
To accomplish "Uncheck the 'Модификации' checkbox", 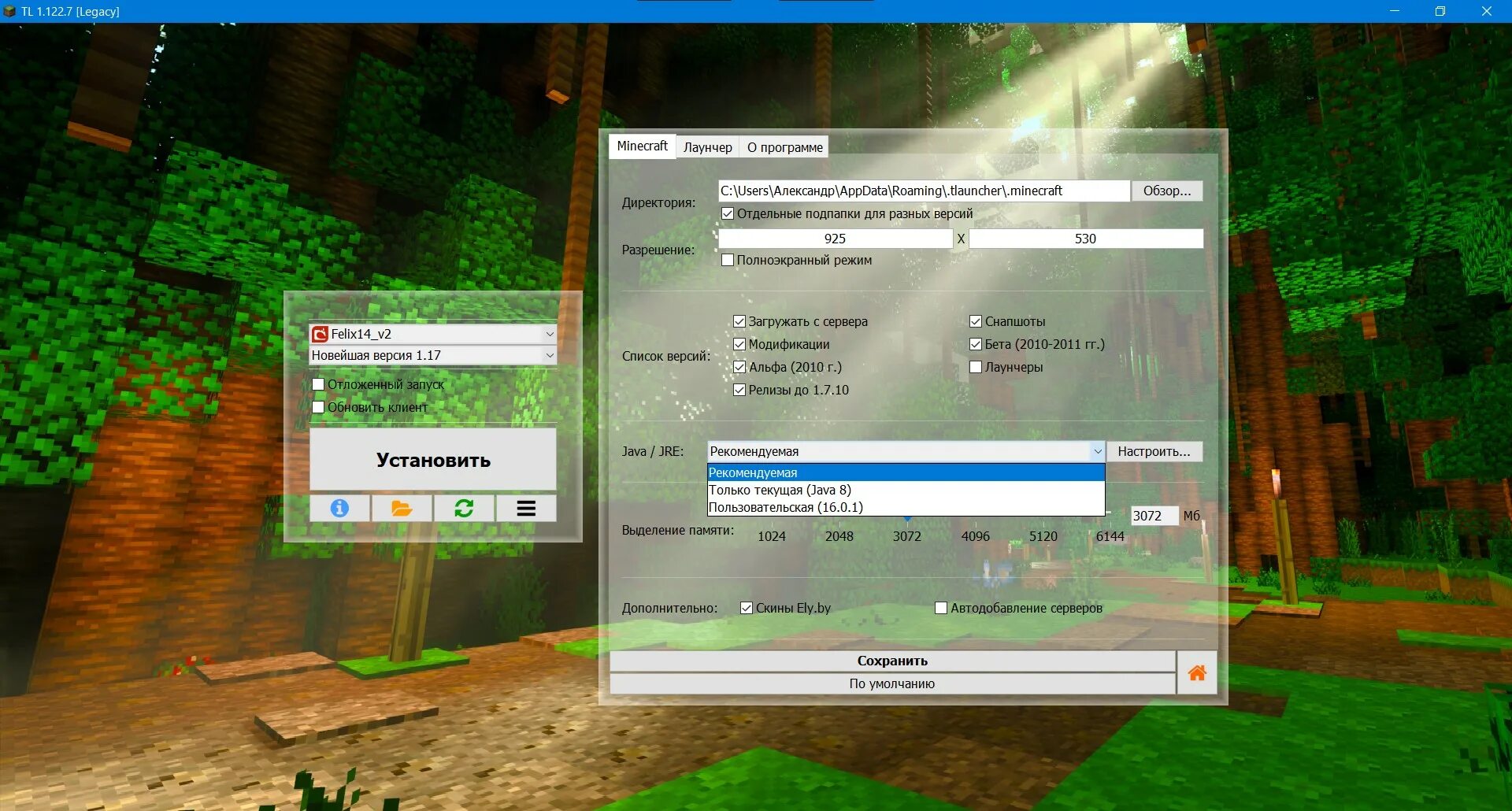I will tap(739, 344).
